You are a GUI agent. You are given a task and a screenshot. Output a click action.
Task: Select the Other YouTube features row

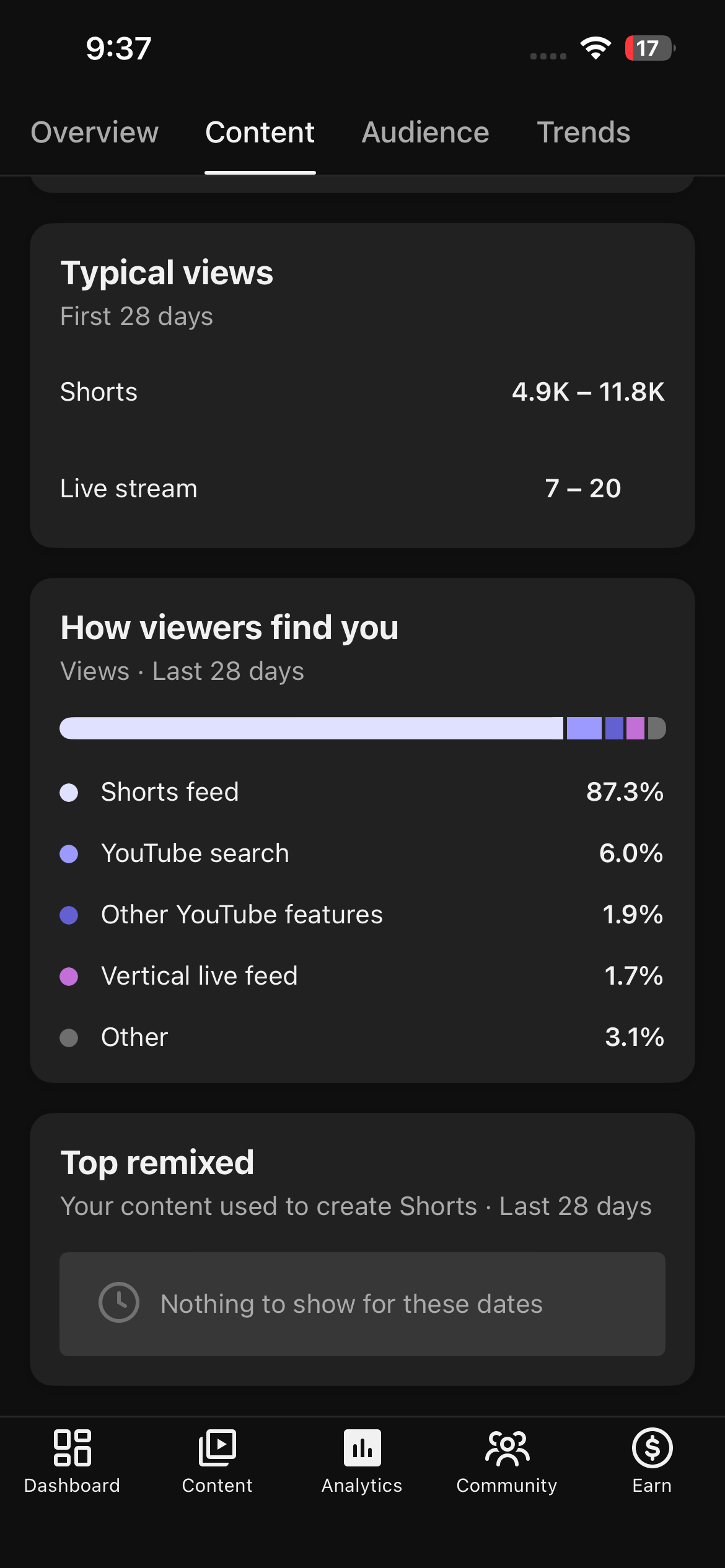tap(362, 915)
